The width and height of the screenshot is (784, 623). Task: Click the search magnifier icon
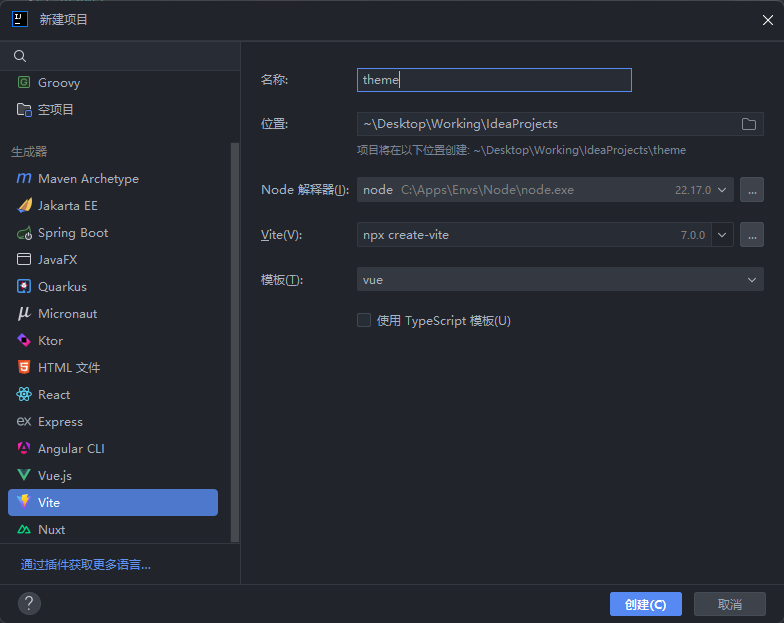tap(20, 56)
